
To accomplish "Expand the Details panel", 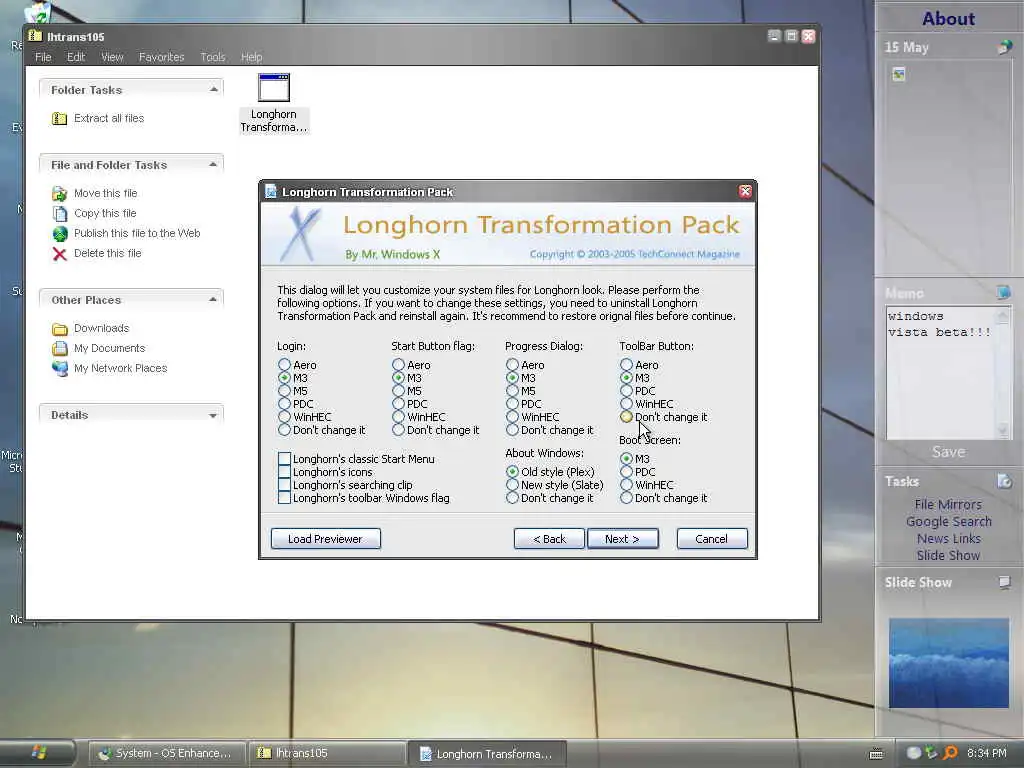I will (213, 415).
